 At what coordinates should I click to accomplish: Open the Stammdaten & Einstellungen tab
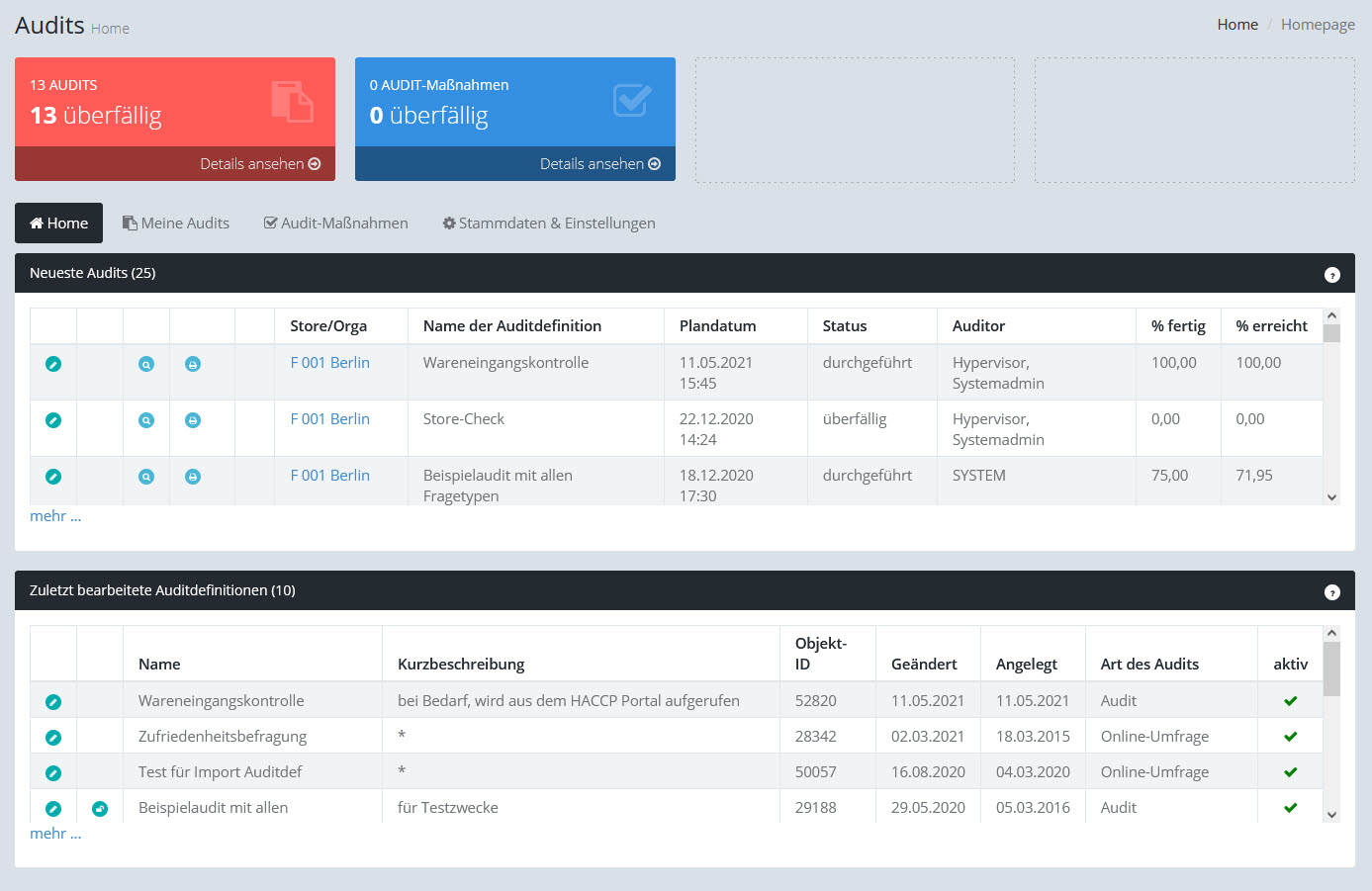click(549, 223)
